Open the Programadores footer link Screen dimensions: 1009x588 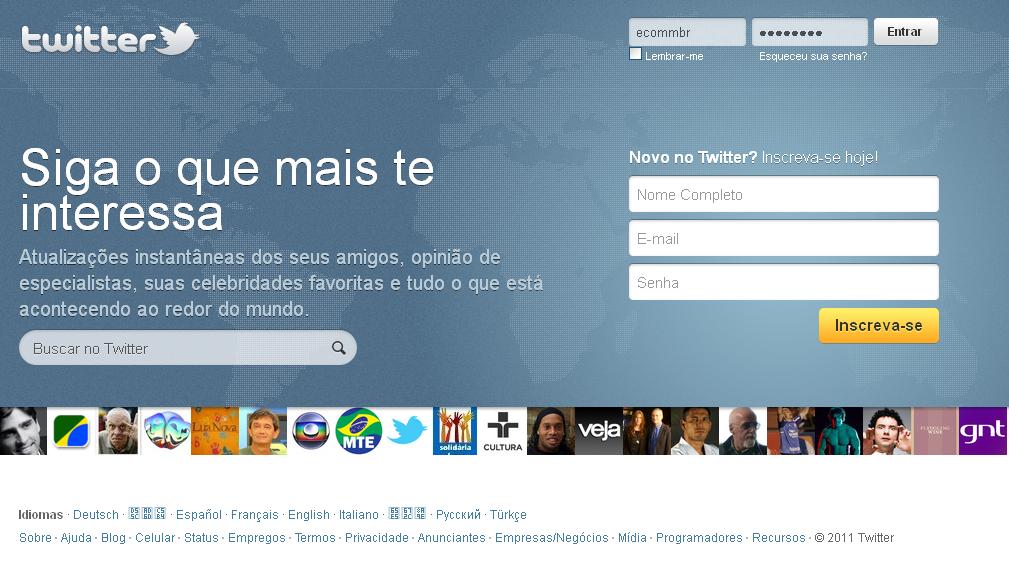[699, 538]
